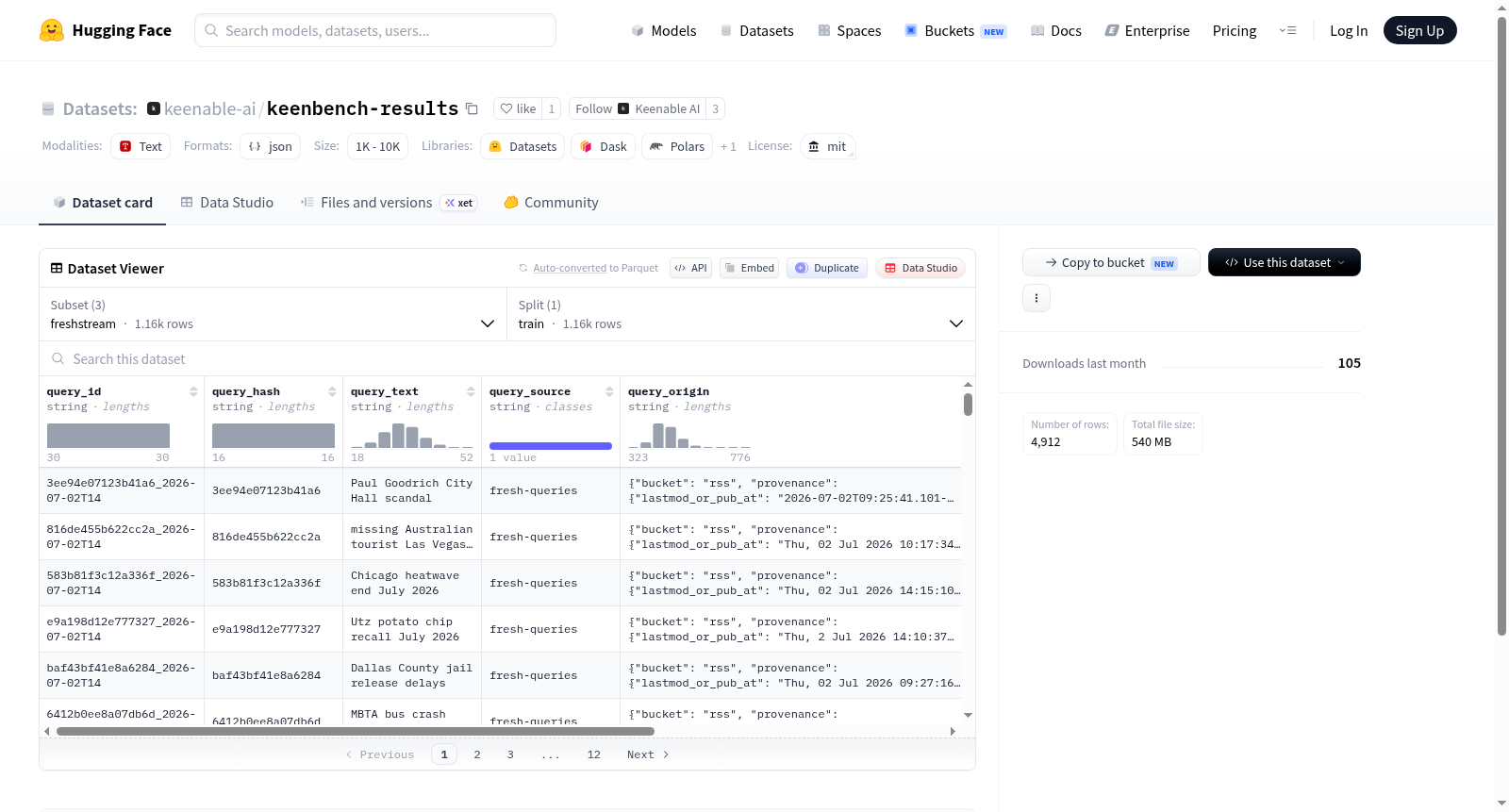Sort by query_hash column sort arrows

tap(332, 391)
